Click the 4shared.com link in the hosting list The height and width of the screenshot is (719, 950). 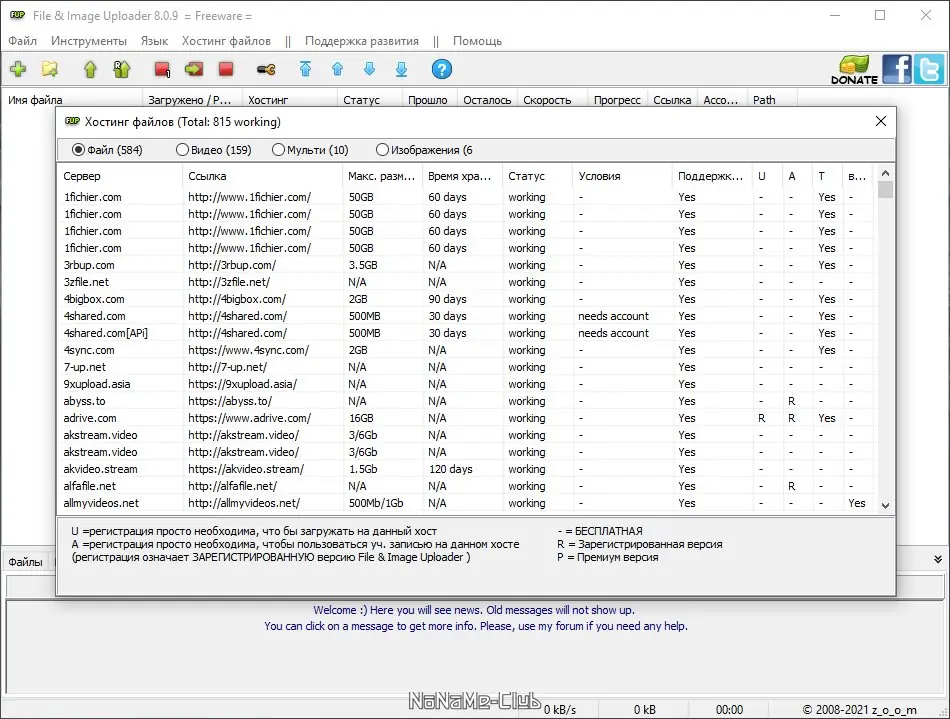237,315
